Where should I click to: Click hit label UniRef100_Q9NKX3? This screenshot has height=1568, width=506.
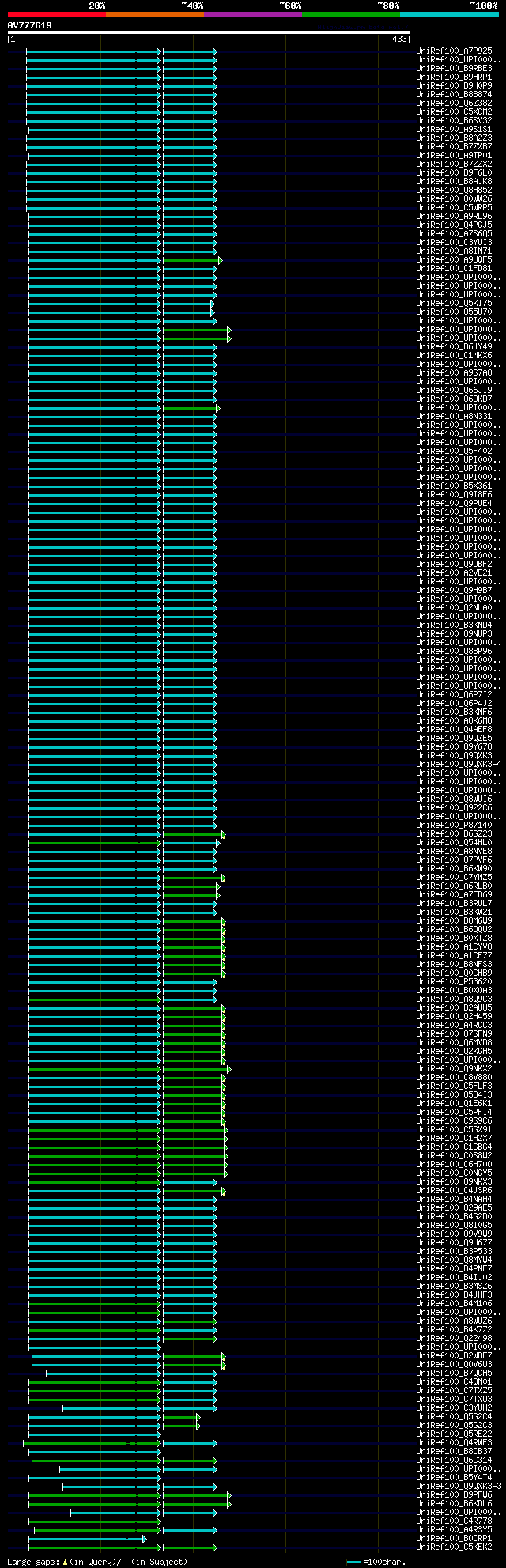tap(454, 1181)
